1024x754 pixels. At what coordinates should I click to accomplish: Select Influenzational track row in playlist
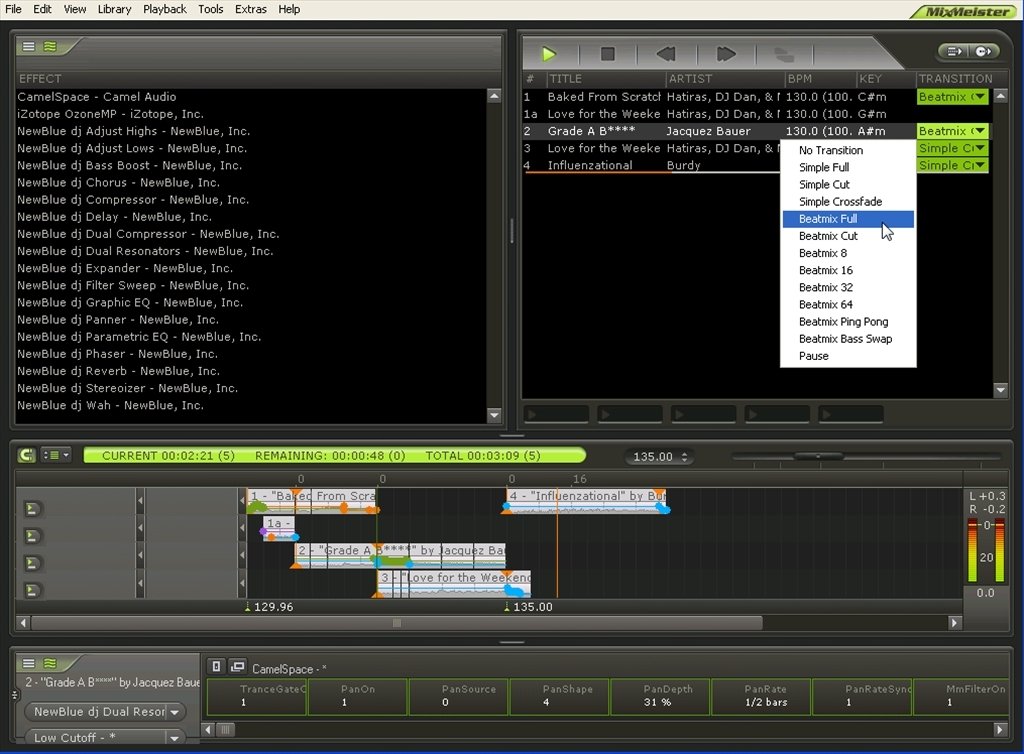click(652, 165)
